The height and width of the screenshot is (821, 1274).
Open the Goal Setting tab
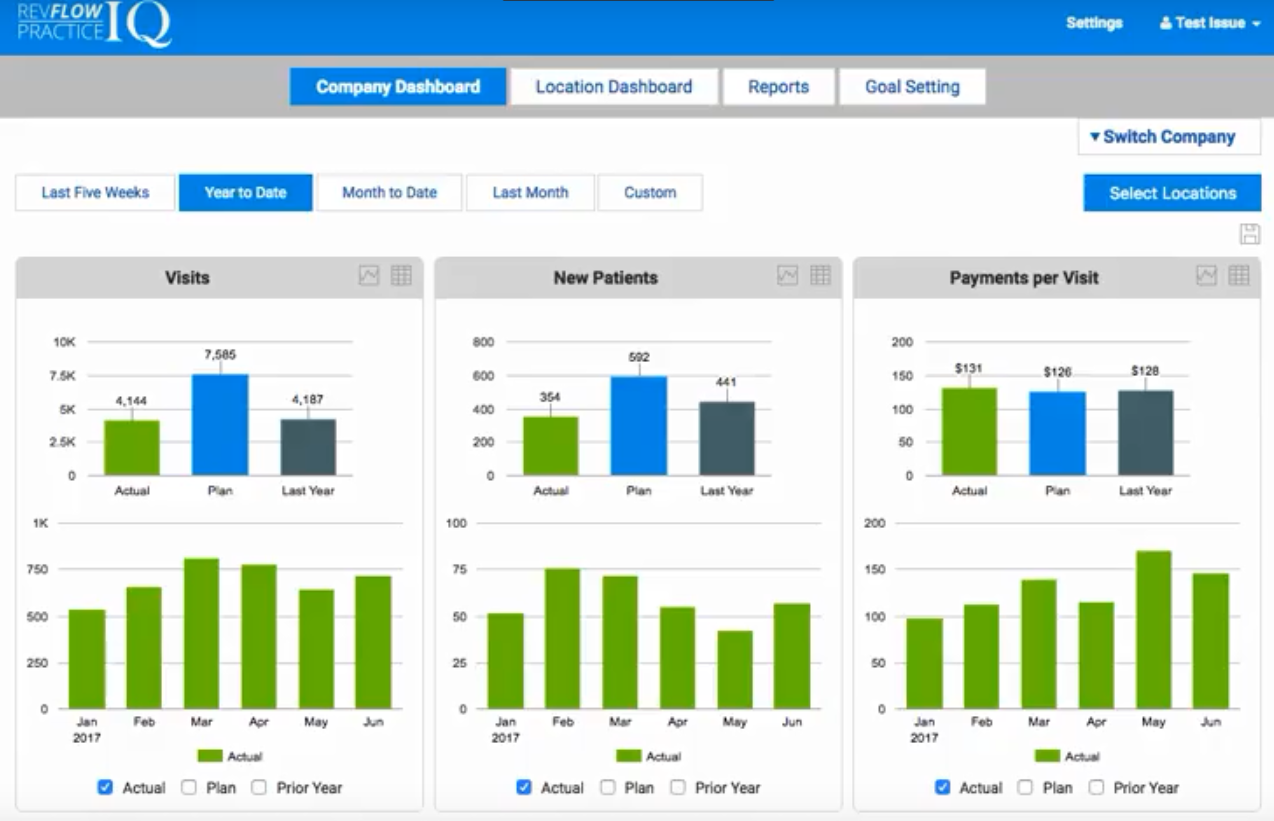pyautogui.click(x=912, y=87)
